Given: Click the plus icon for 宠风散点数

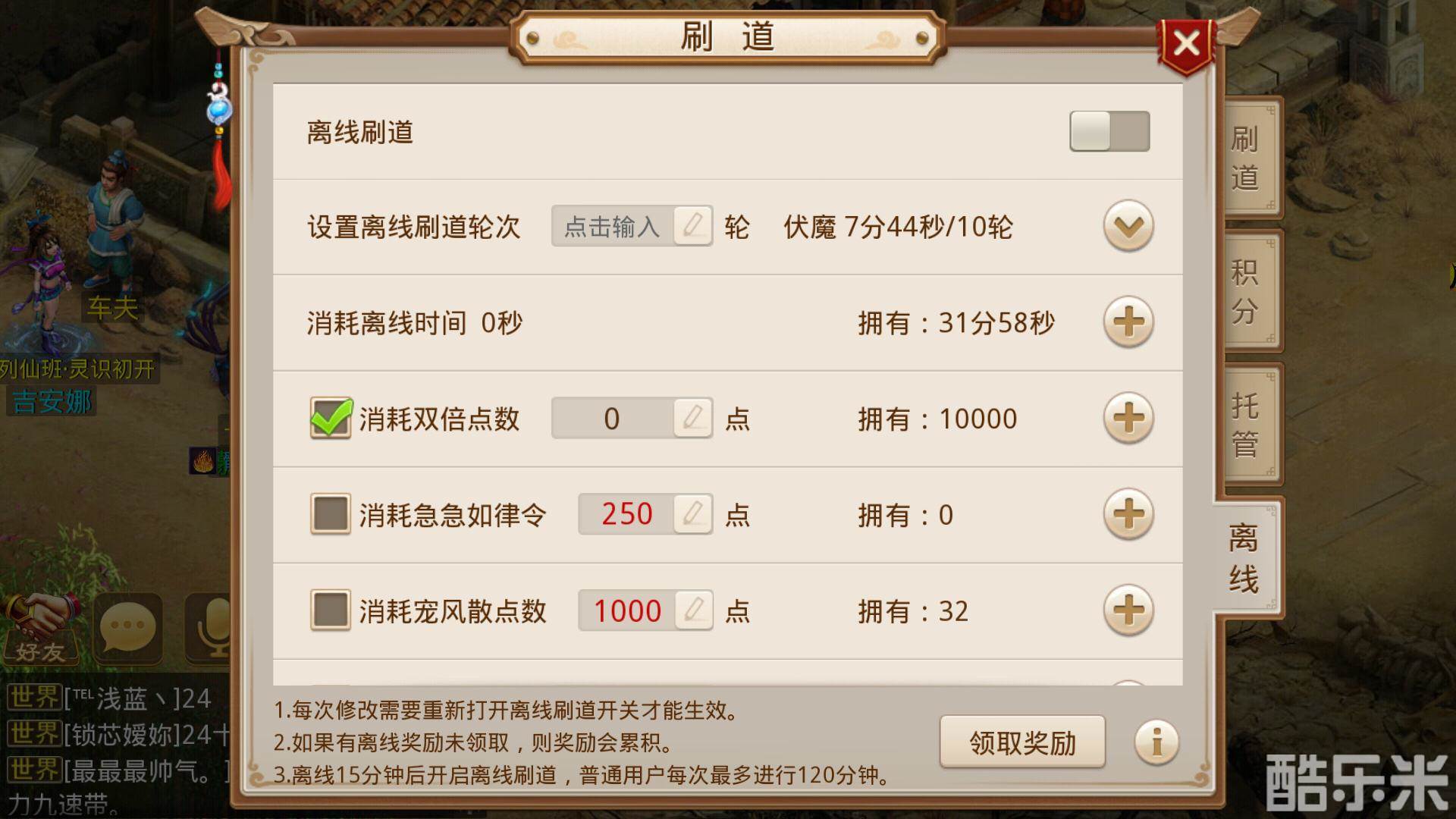Looking at the screenshot, I should point(1128,610).
